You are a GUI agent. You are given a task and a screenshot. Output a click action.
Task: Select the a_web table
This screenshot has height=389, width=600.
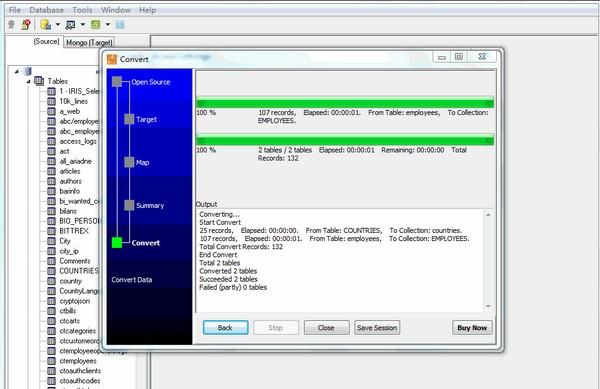point(70,111)
